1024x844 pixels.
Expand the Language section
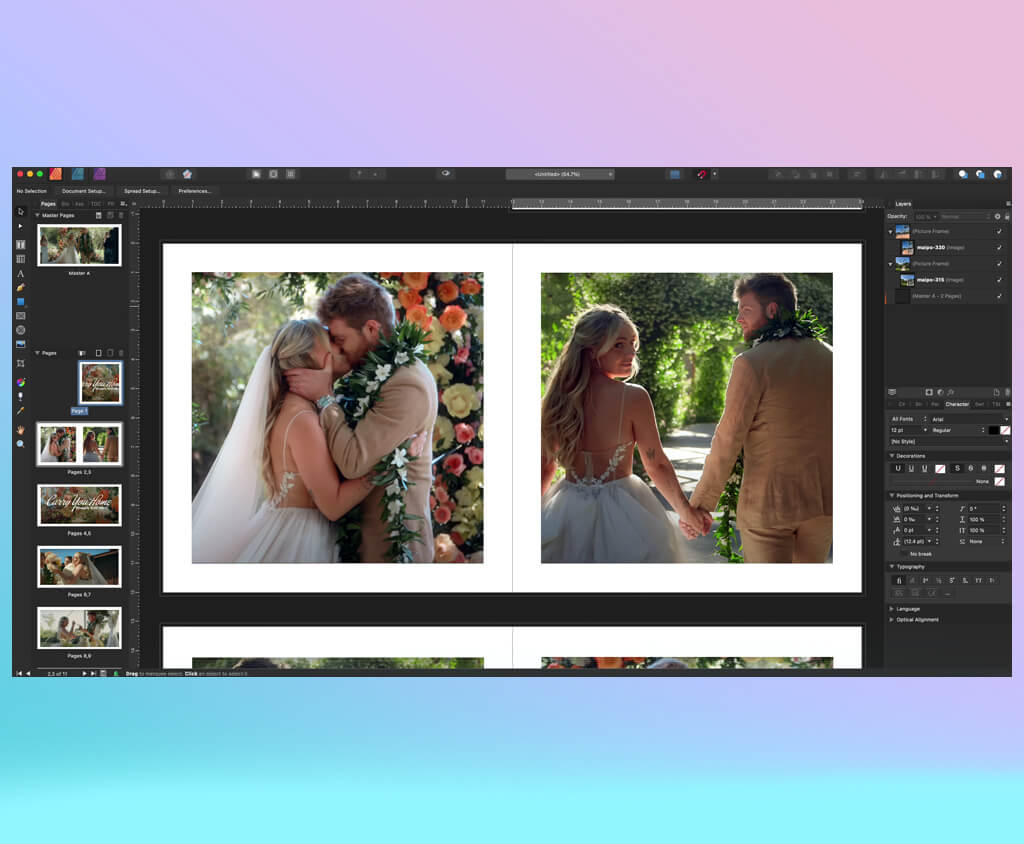[x=891, y=609]
